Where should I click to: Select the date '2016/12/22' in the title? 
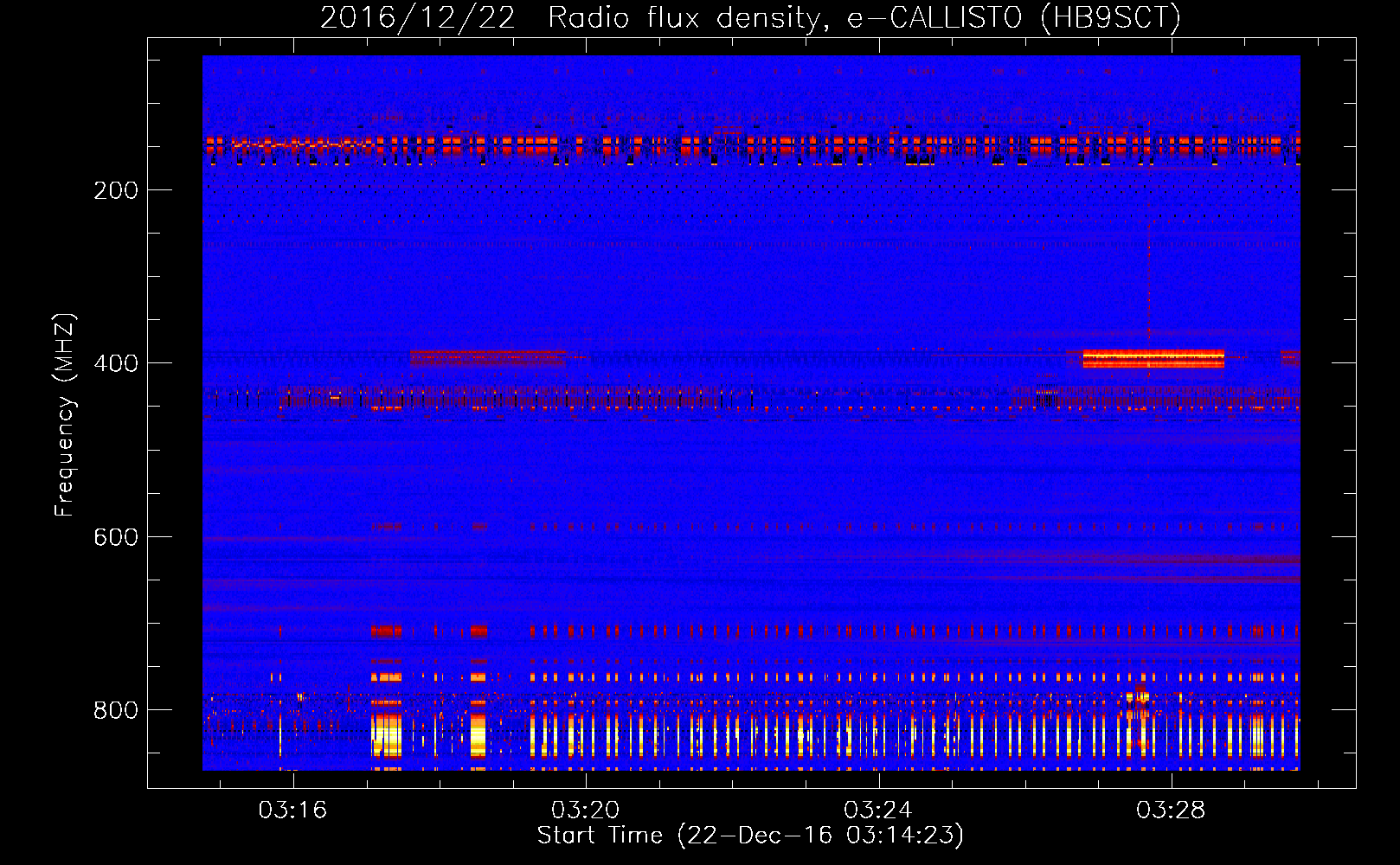(418, 18)
